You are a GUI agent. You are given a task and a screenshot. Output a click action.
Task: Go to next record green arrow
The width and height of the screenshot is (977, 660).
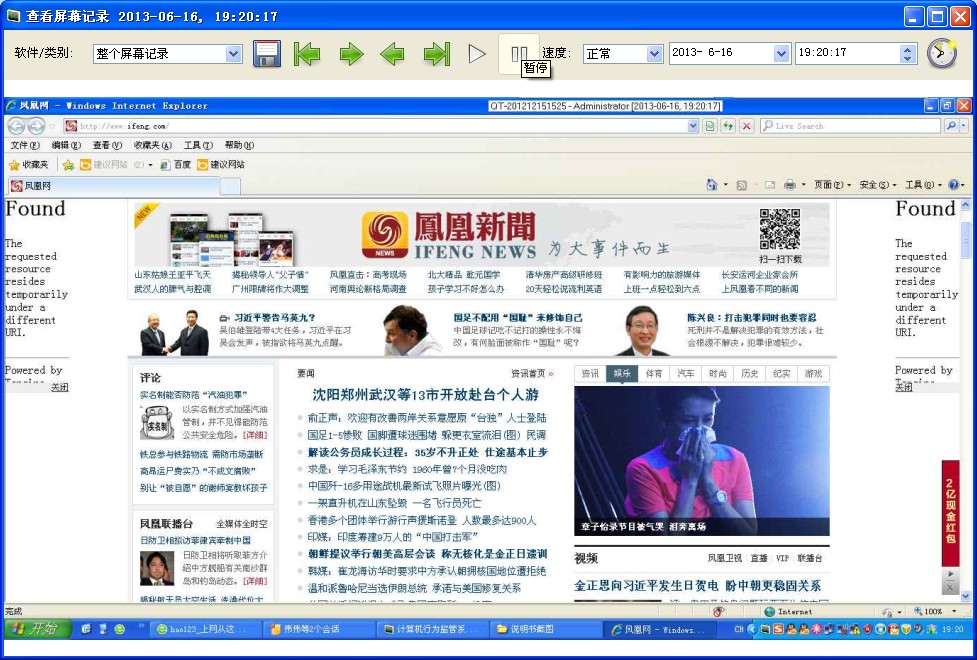(351, 54)
